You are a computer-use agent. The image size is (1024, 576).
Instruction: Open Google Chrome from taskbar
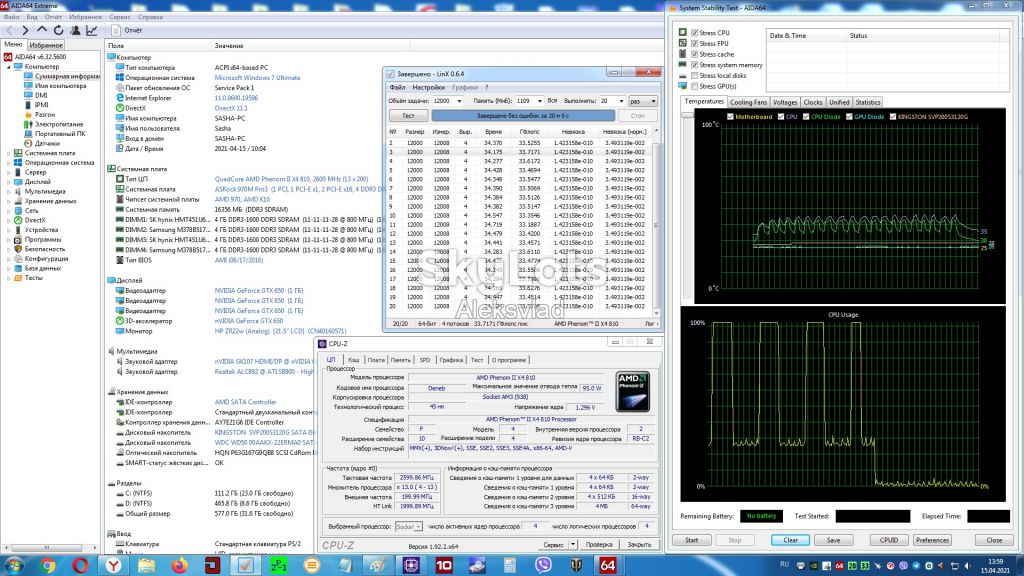coord(48,565)
